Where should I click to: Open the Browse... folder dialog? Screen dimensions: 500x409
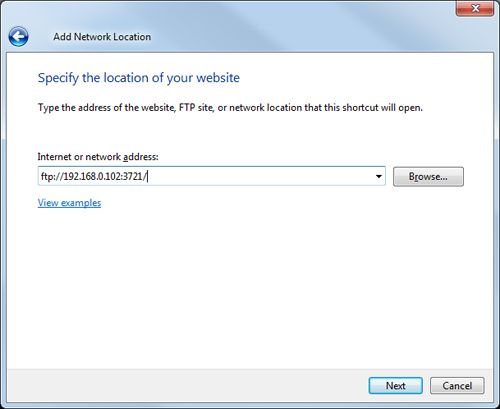click(x=428, y=176)
